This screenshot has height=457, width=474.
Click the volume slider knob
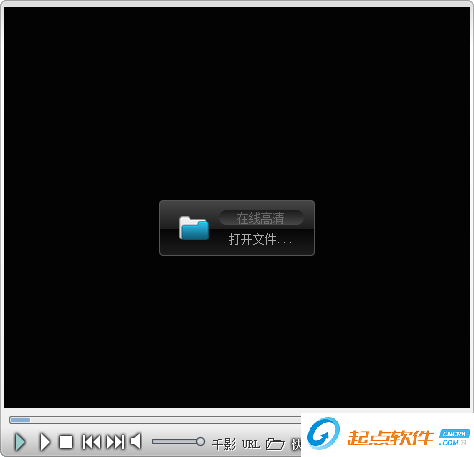200,442
